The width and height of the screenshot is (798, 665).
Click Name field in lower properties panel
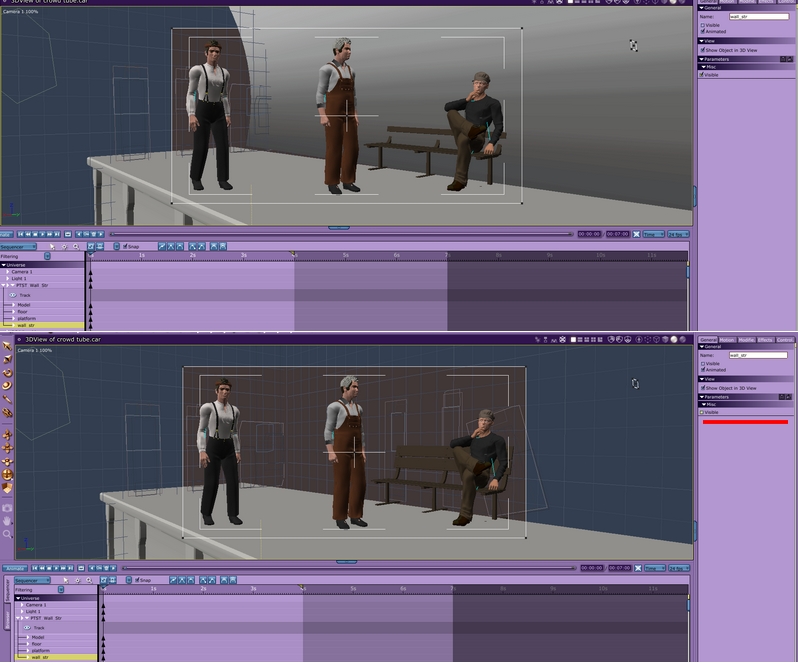click(758, 355)
